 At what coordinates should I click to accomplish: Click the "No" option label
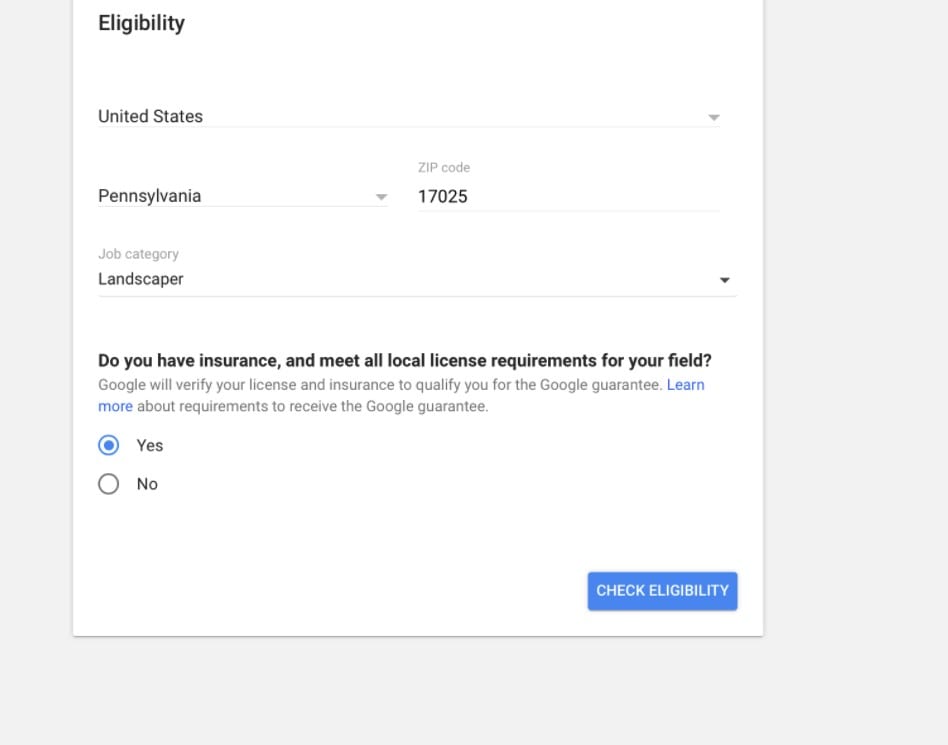click(x=147, y=484)
